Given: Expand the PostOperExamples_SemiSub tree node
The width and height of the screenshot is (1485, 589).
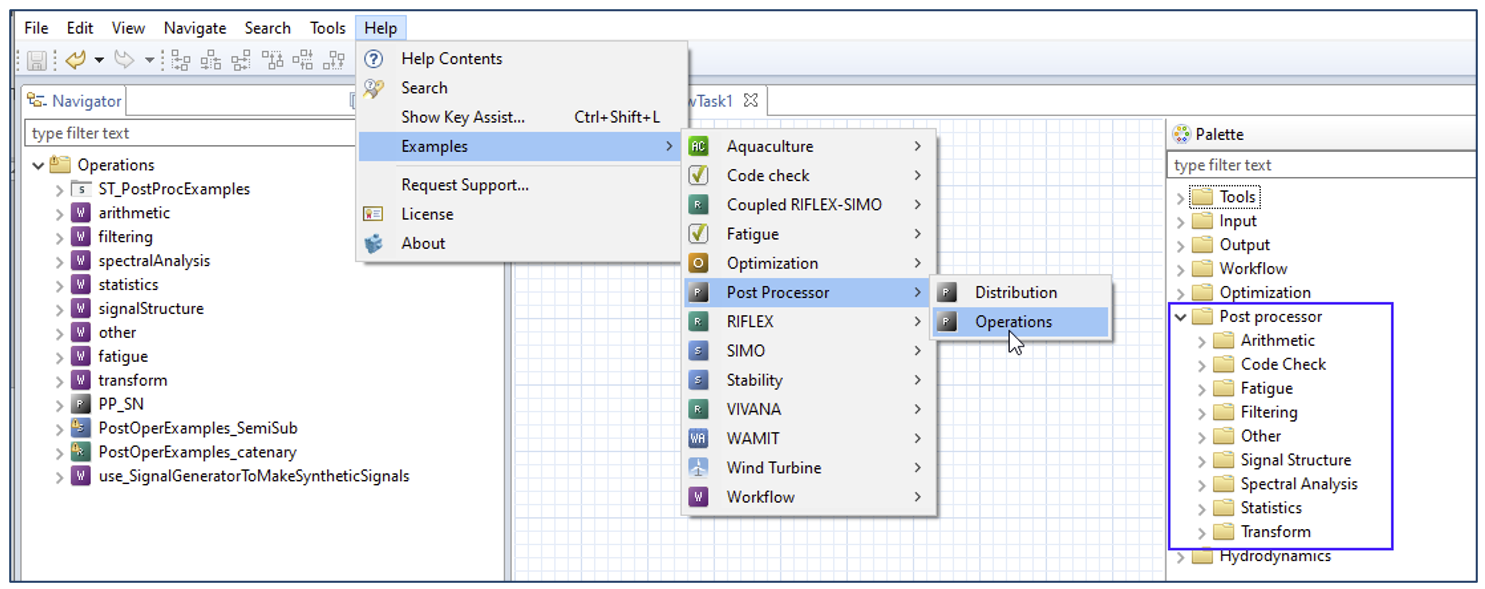Looking at the screenshot, I should (x=59, y=429).
